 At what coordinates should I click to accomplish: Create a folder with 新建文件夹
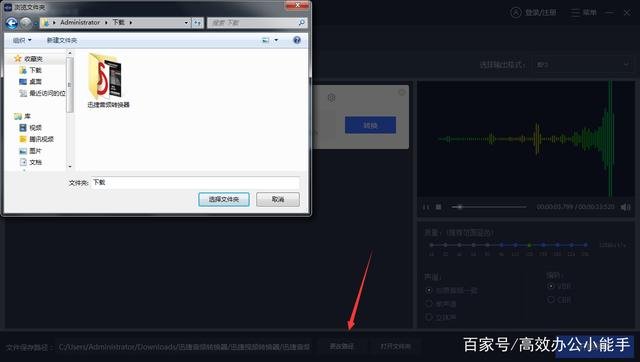[62, 40]
